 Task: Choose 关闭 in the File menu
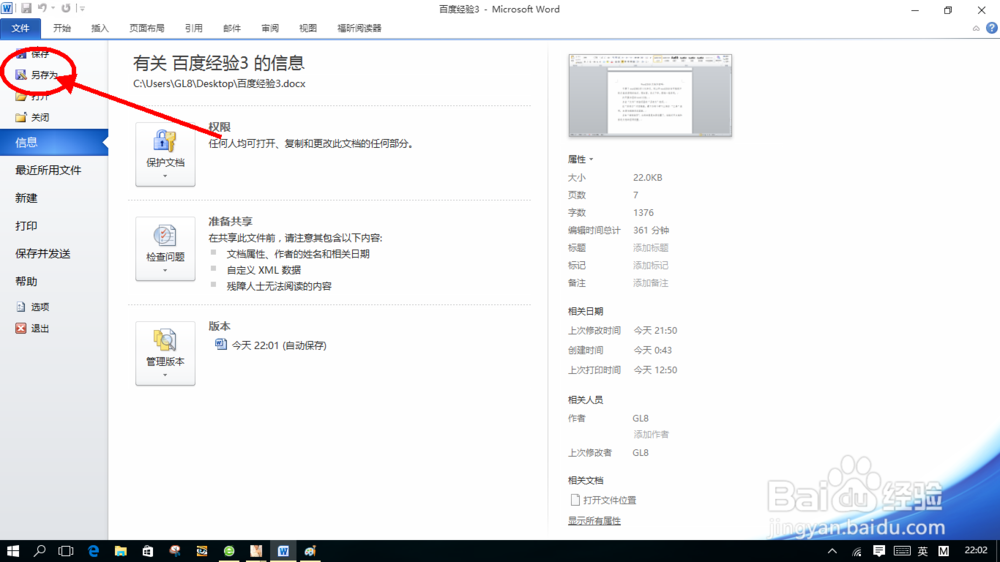coord(33,117)
